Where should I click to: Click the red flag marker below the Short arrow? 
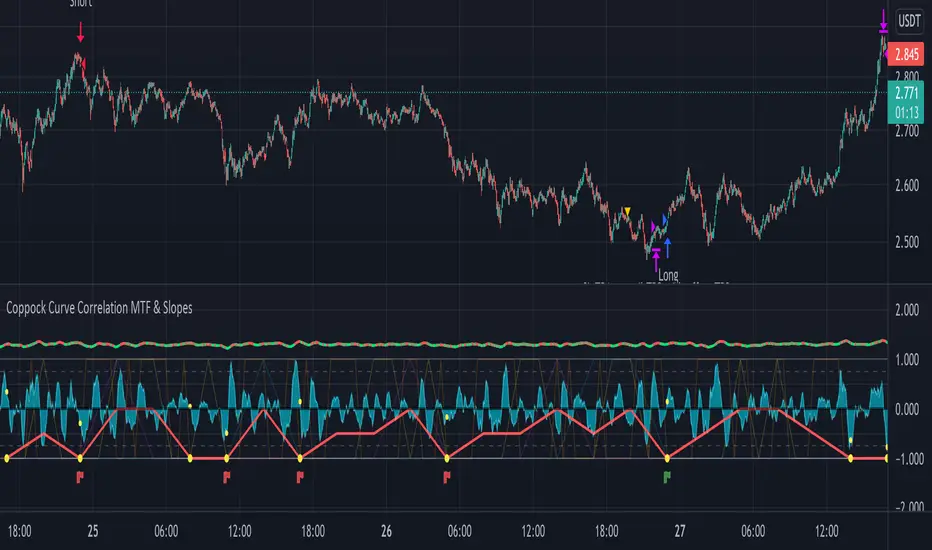click(80, 477)
